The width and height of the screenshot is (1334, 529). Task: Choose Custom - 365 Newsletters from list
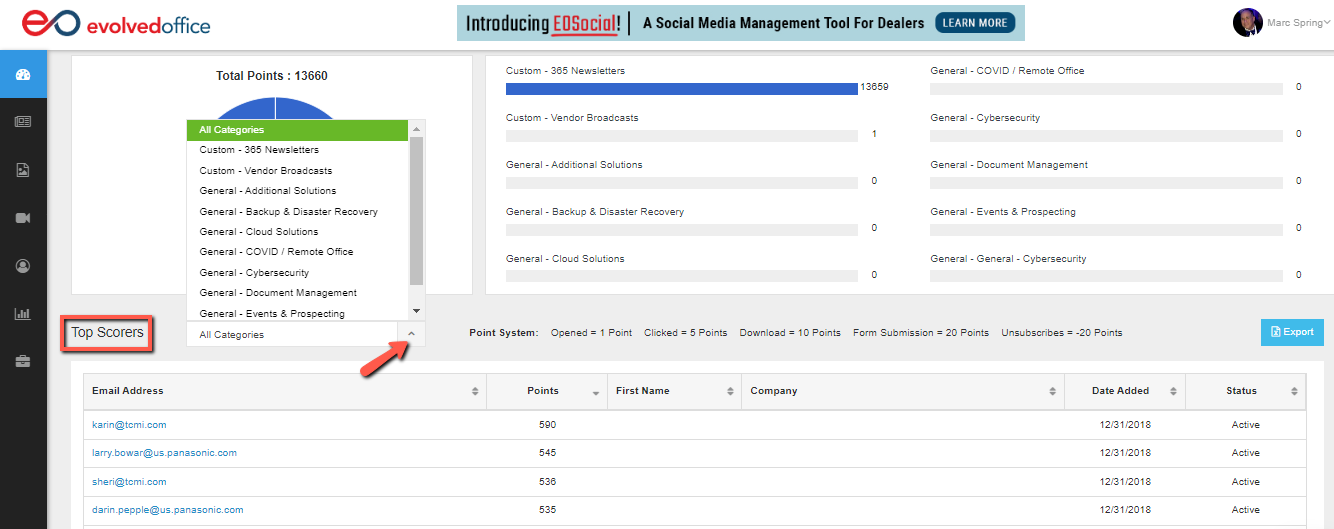point(297,150)
